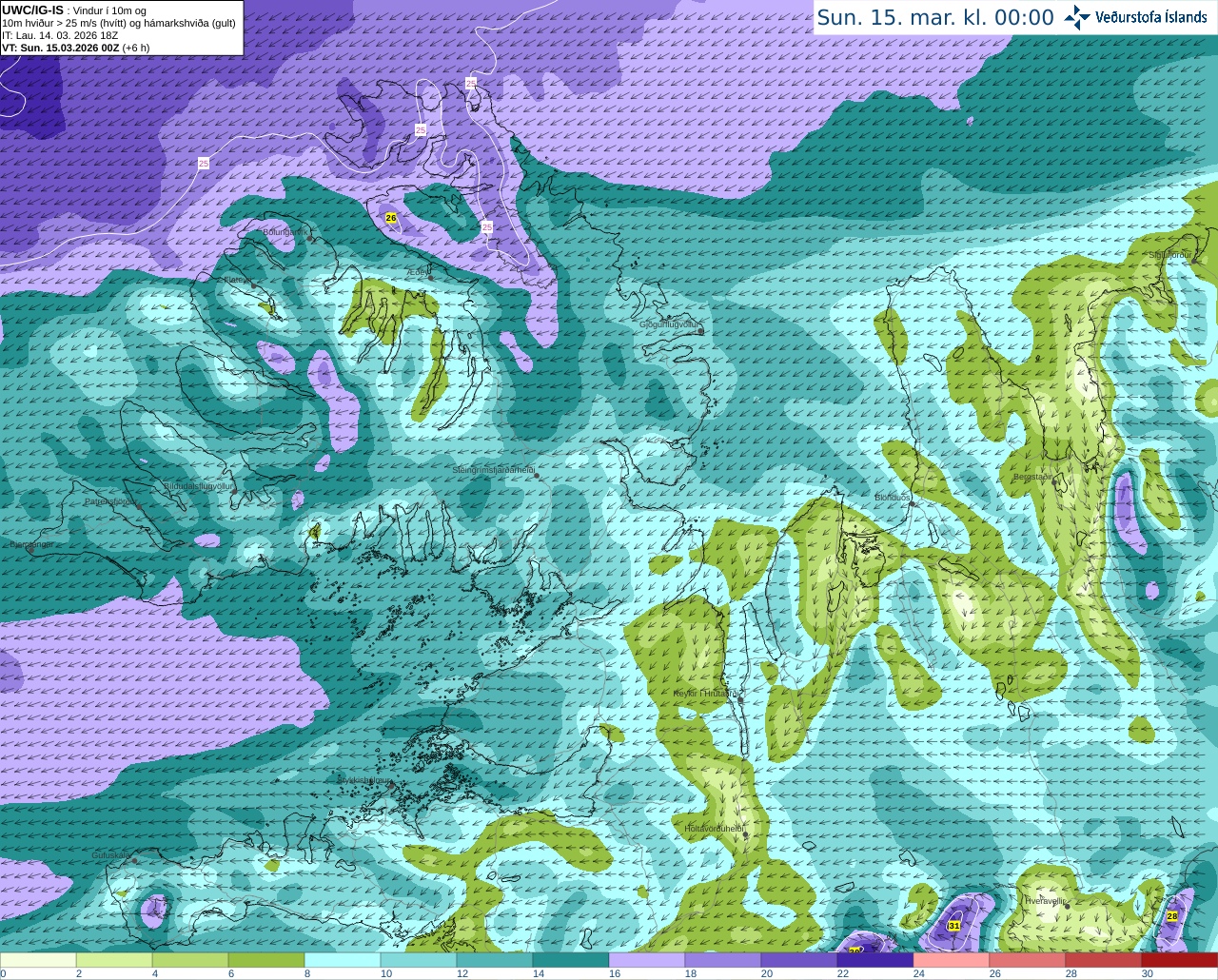Click the 10–12 m/s light teal legend swatch
This screenshot has height=980, width=1218.
click(x=419, y=960)
